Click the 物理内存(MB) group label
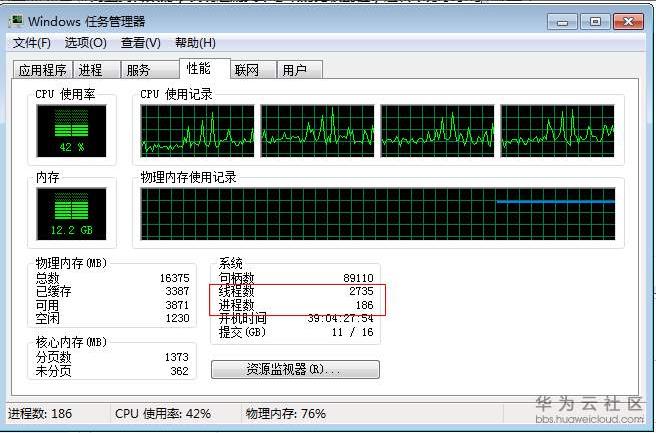Viewport: 656px width, 433px height. pyautogui.click(x=71, y=263)
